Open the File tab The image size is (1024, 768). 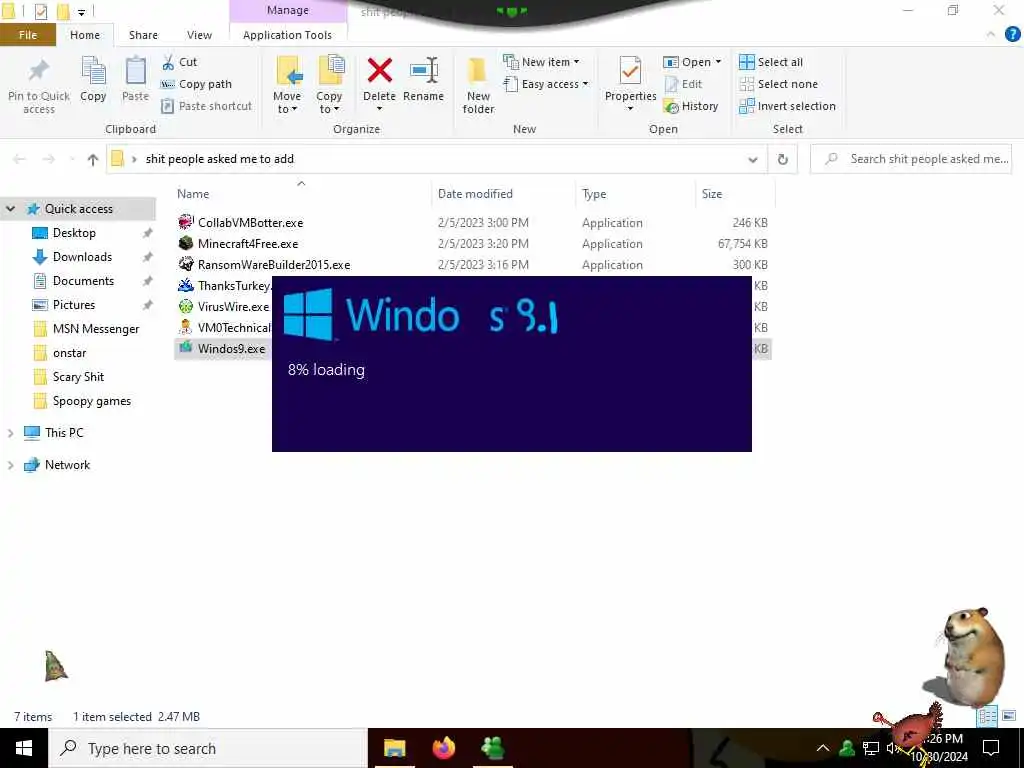(28, 35)
